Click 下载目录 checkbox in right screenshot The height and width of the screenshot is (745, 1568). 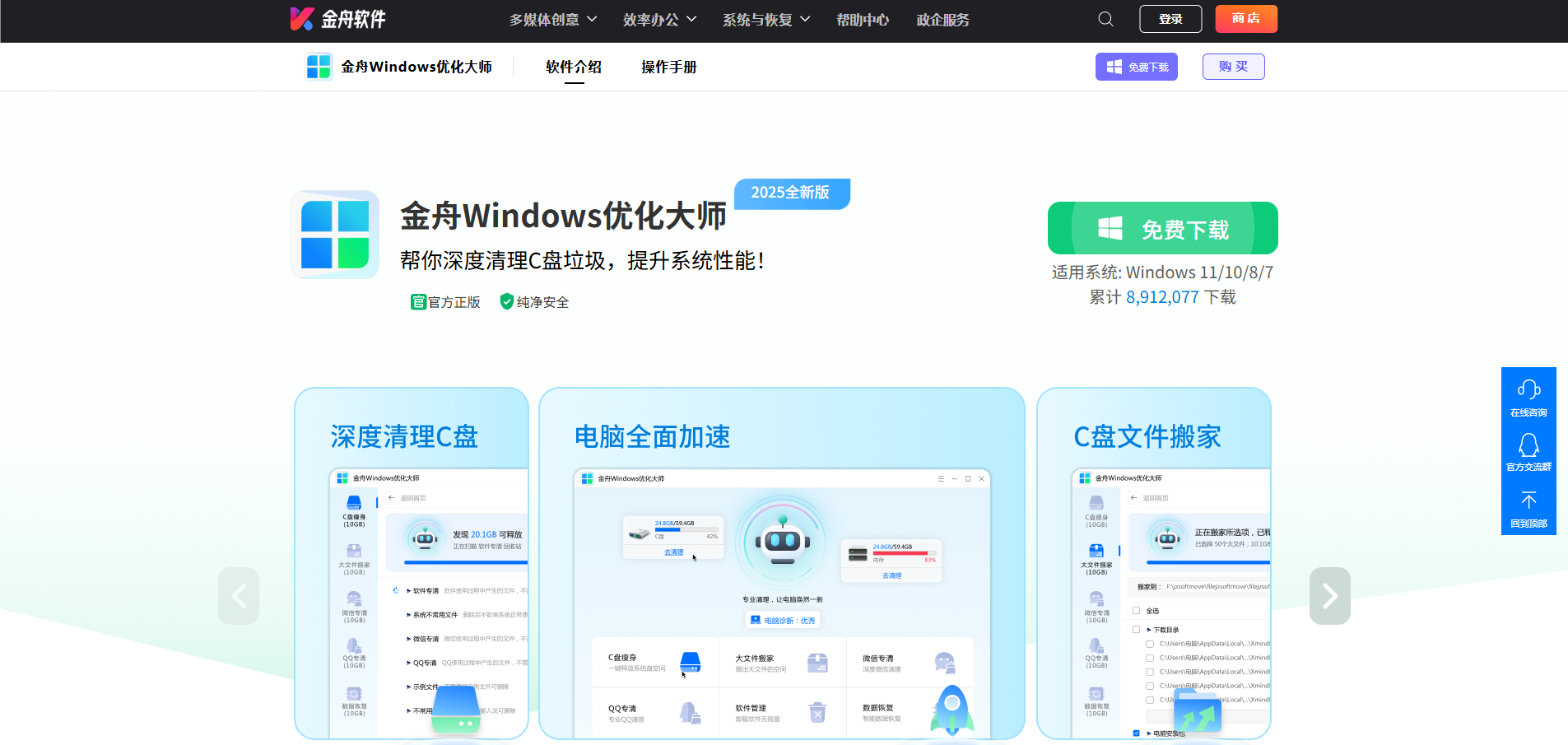click(x=1136, y=630)
